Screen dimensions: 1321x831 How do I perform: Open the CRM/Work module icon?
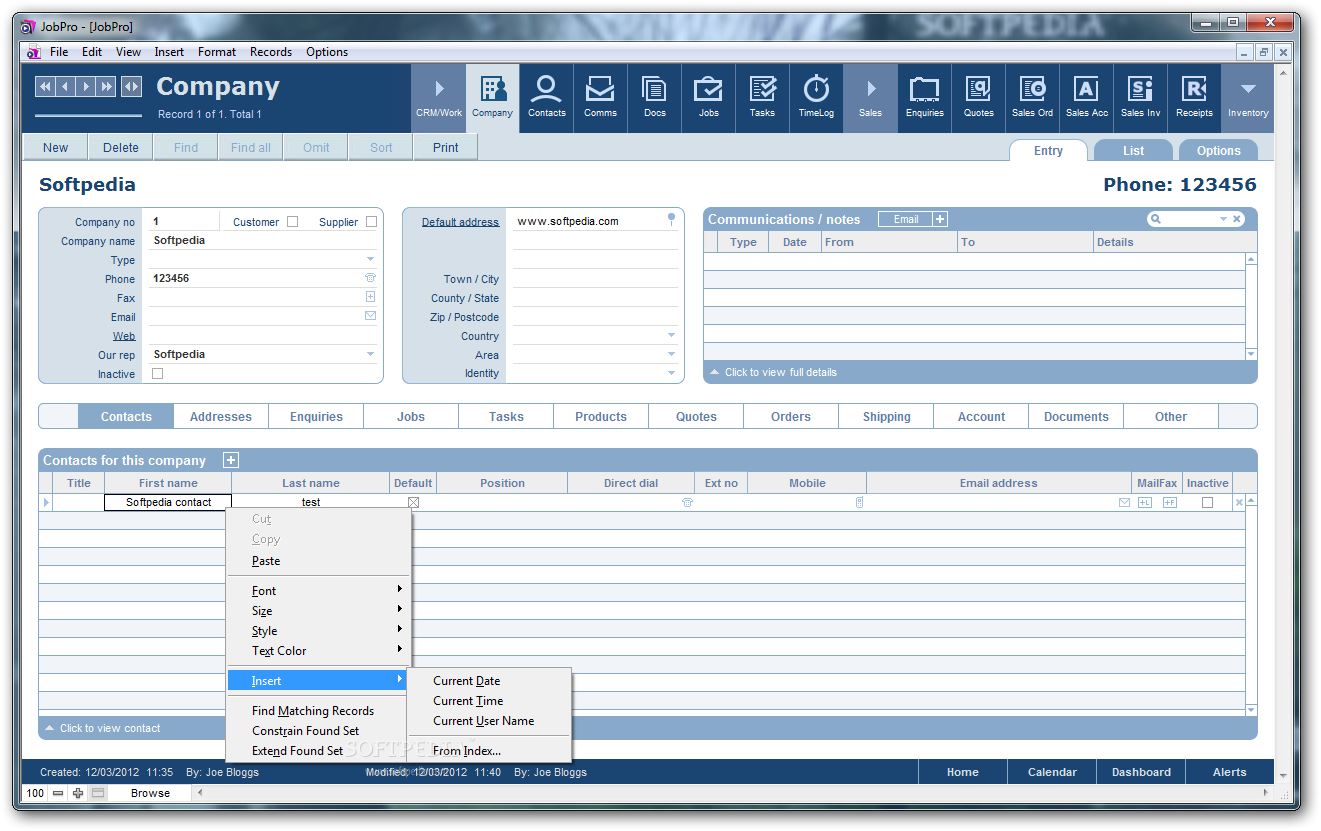[x=439, y=98]
